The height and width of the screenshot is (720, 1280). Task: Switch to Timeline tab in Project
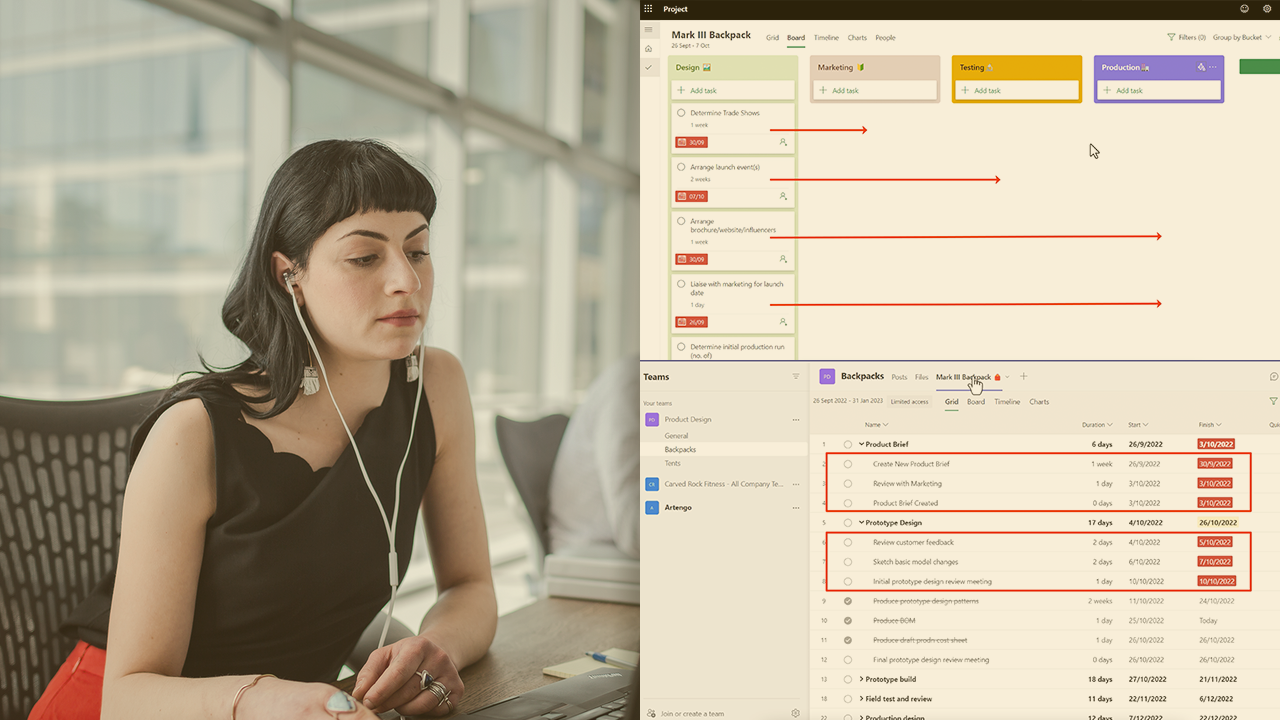click(x=826, y=38)
